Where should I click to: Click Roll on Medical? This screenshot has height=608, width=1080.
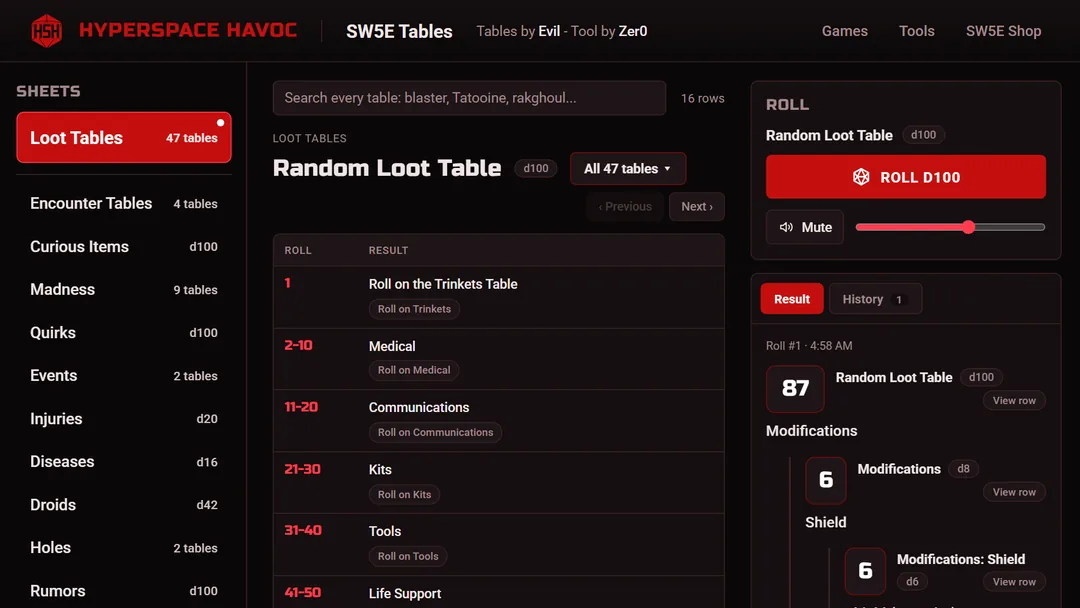[414, 370]
